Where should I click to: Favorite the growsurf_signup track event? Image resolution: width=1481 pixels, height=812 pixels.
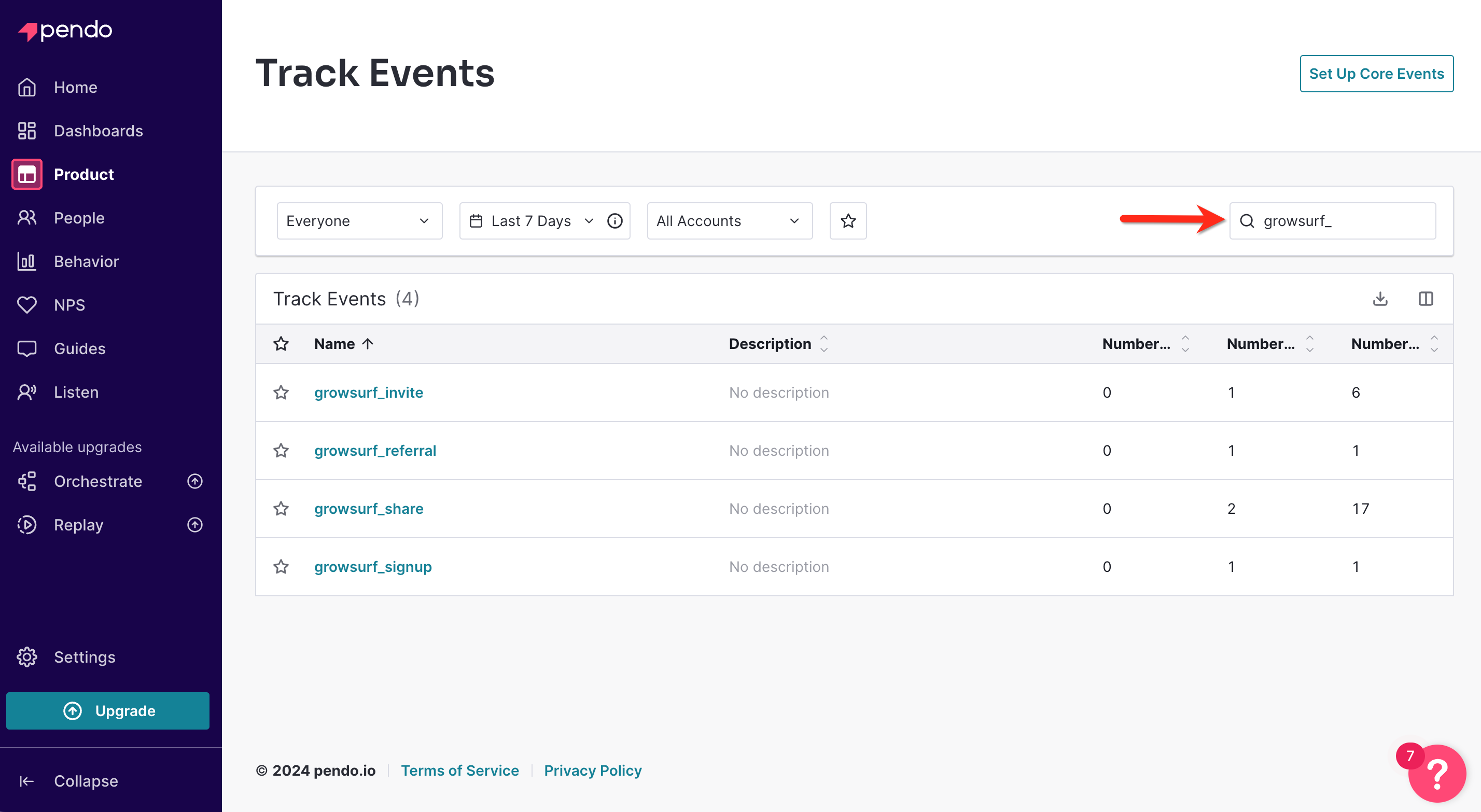281,566
